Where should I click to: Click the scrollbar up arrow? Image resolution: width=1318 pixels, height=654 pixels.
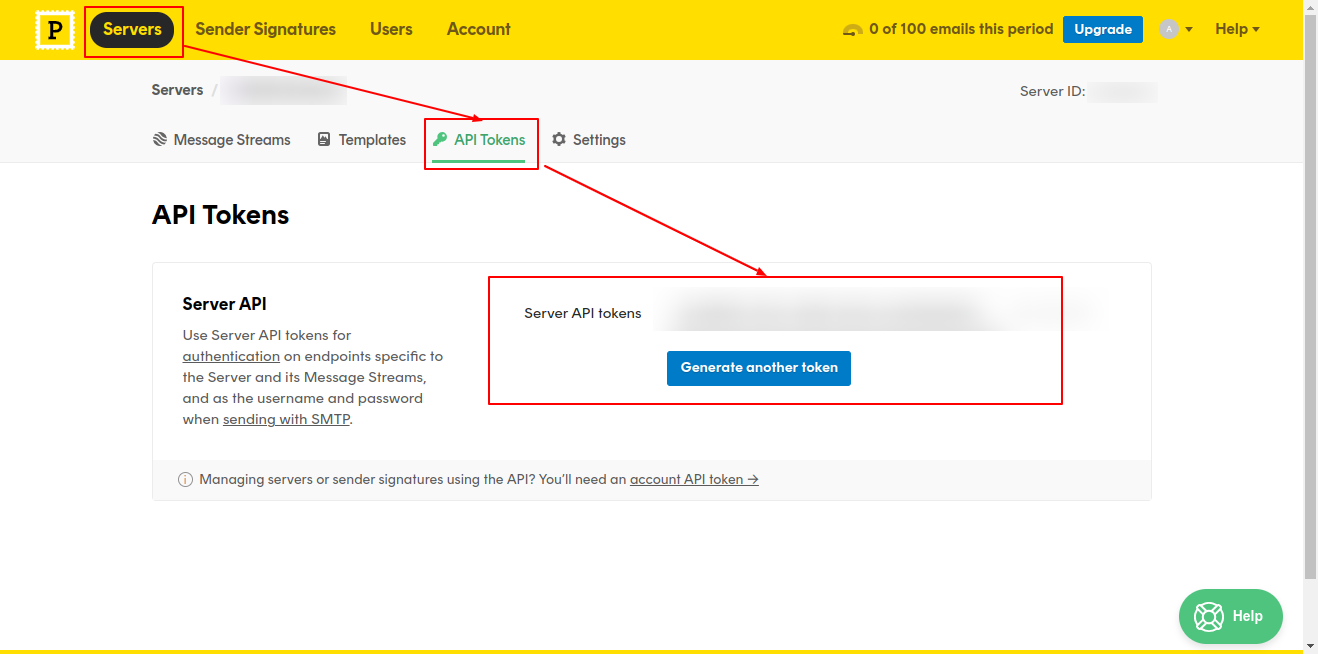[1311, 6]
